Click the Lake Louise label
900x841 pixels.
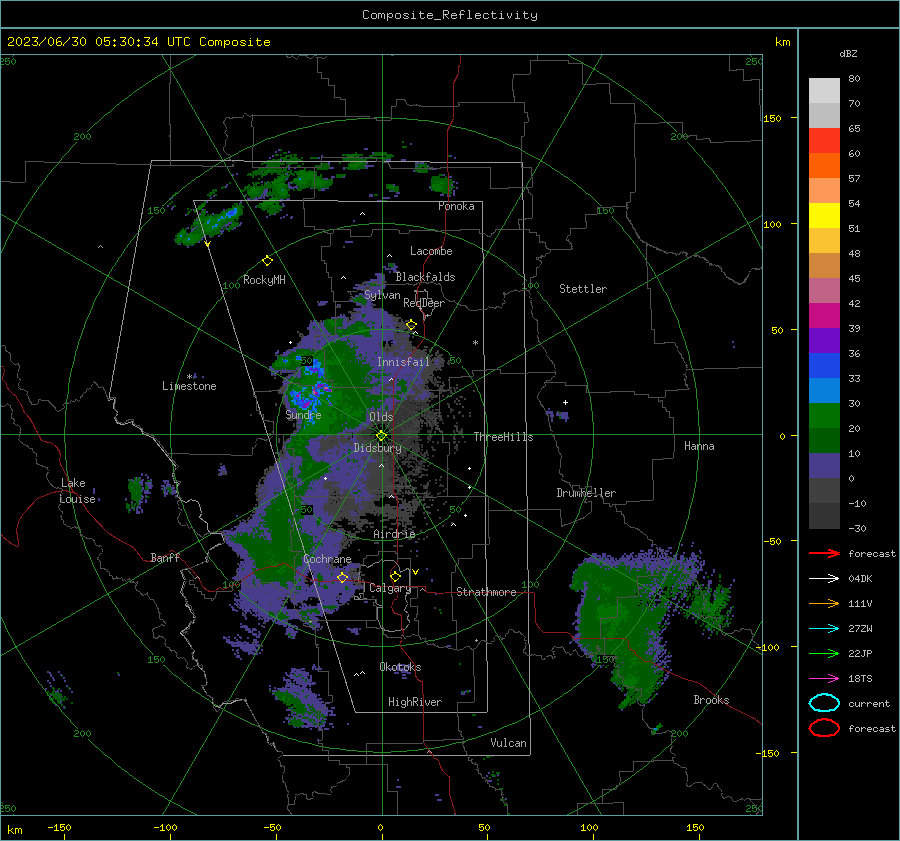pyautogui.click(x=78, y=491)
